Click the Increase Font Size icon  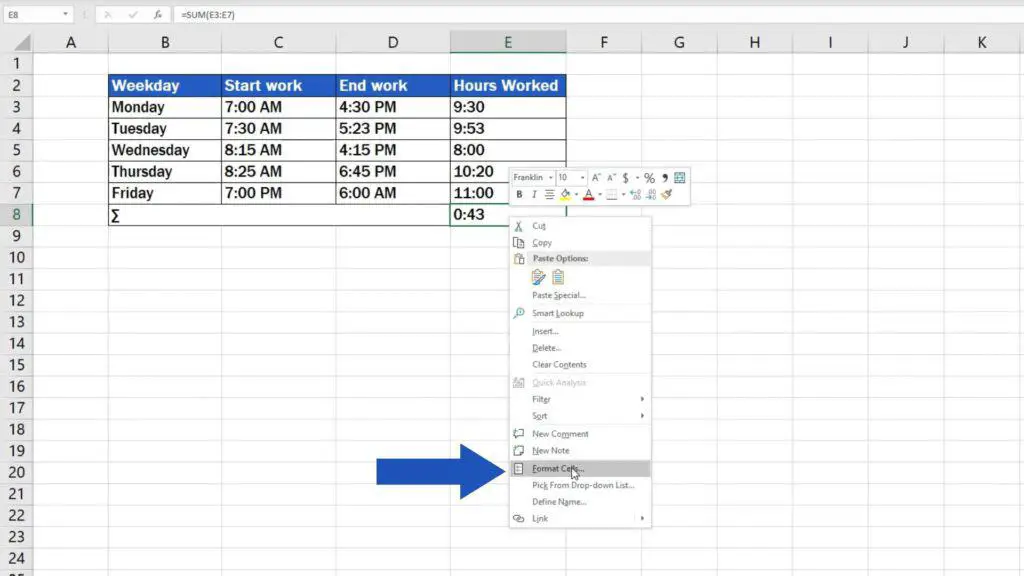click(x=596, y=178)
